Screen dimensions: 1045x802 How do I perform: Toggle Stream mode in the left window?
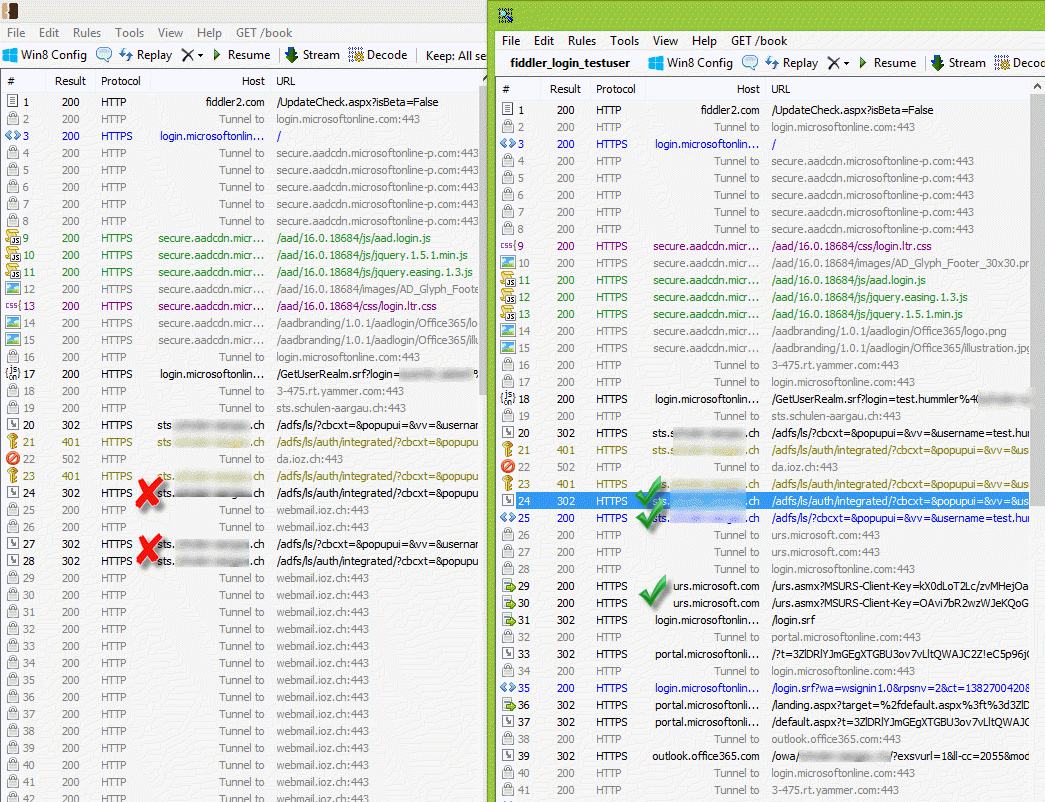click(313, 55)
